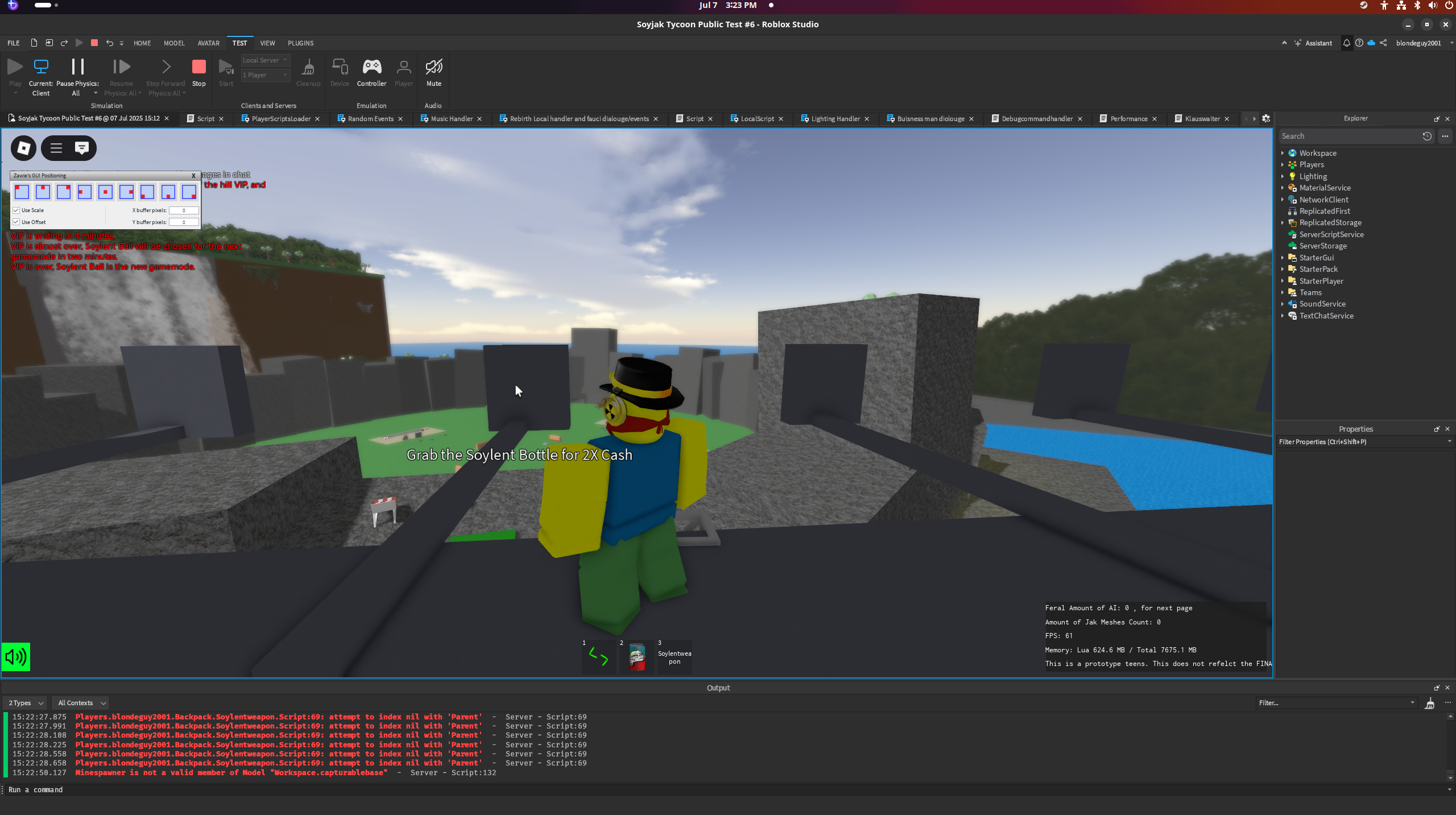
Task: Toggle the in-game chat icon
Action: pos(82,148)
